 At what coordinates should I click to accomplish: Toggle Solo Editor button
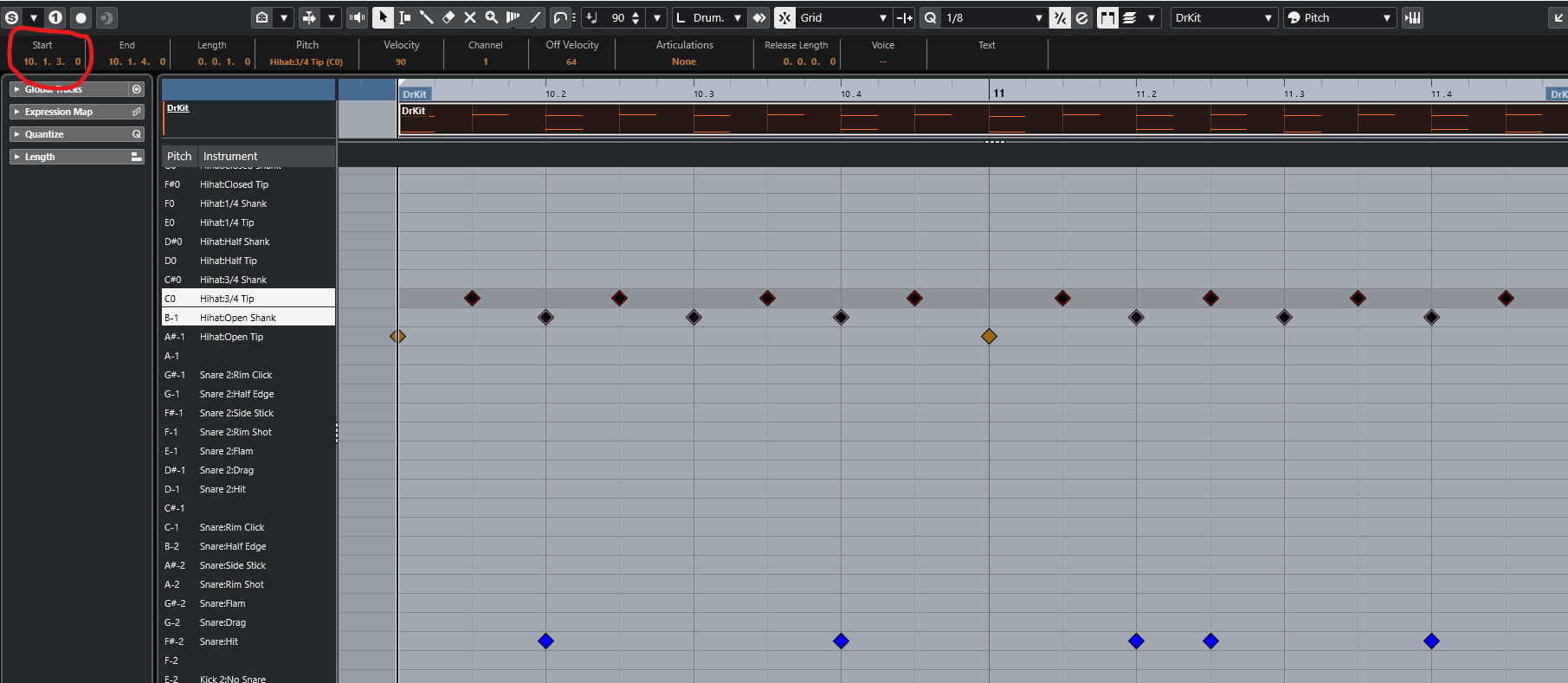12,17
